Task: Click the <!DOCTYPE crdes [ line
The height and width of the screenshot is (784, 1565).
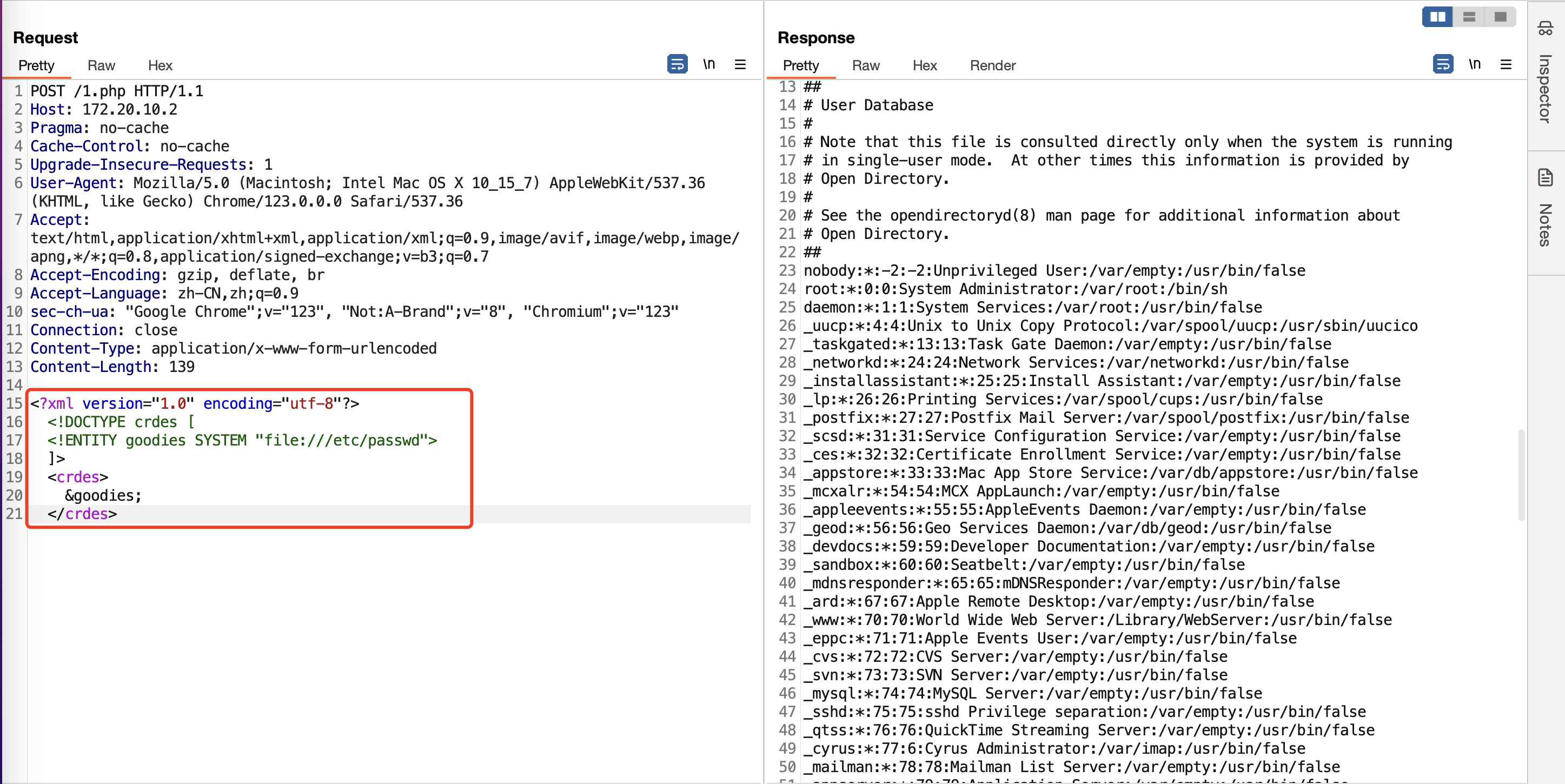Action: click(121, 422)
